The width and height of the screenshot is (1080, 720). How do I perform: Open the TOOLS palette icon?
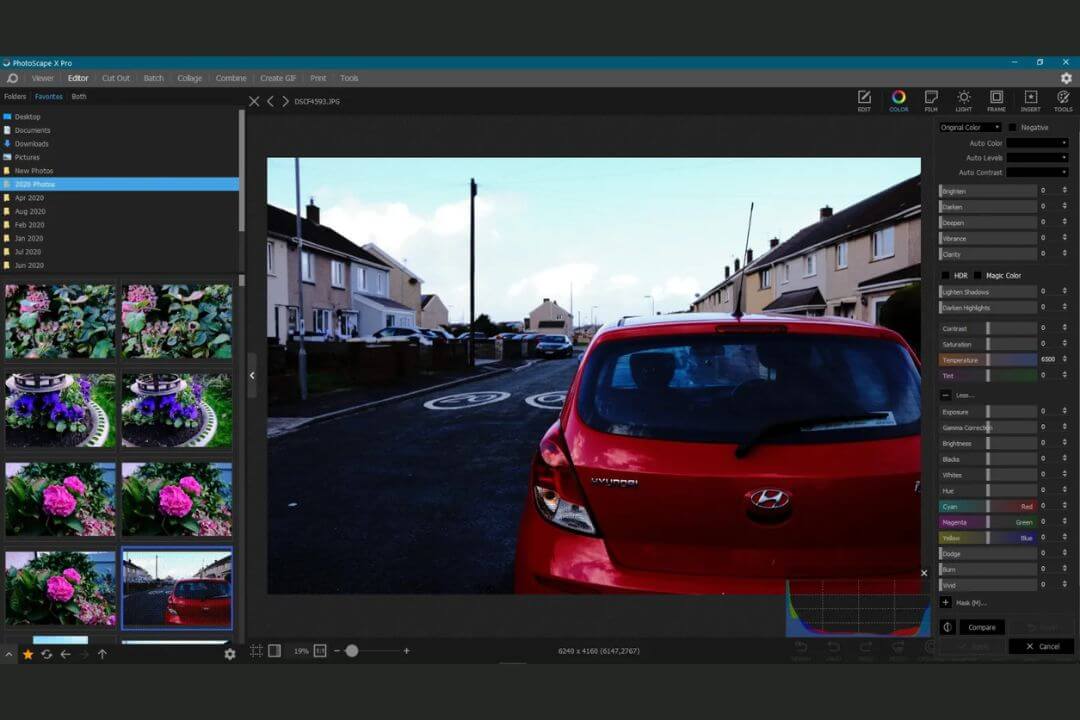pyautogui.click(x=1063, y=100)
